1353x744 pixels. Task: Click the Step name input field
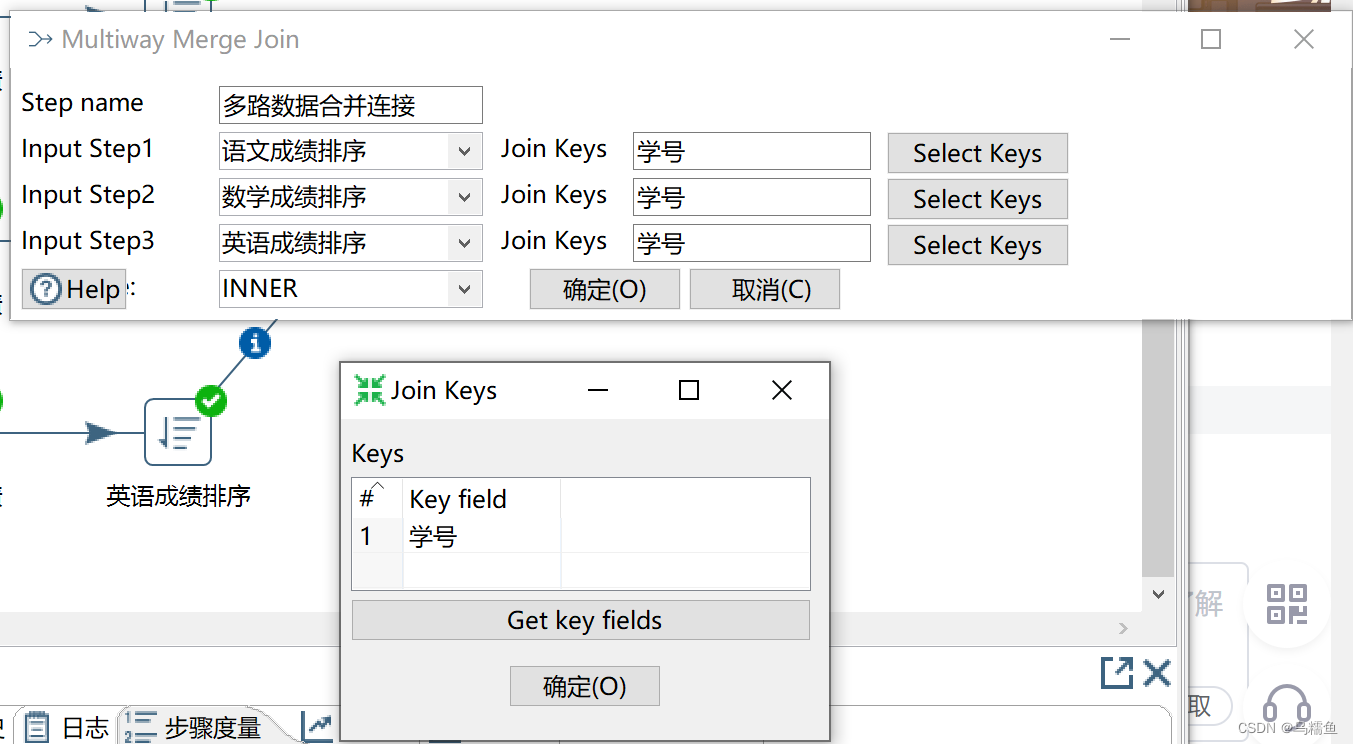(x=349, y=105)
